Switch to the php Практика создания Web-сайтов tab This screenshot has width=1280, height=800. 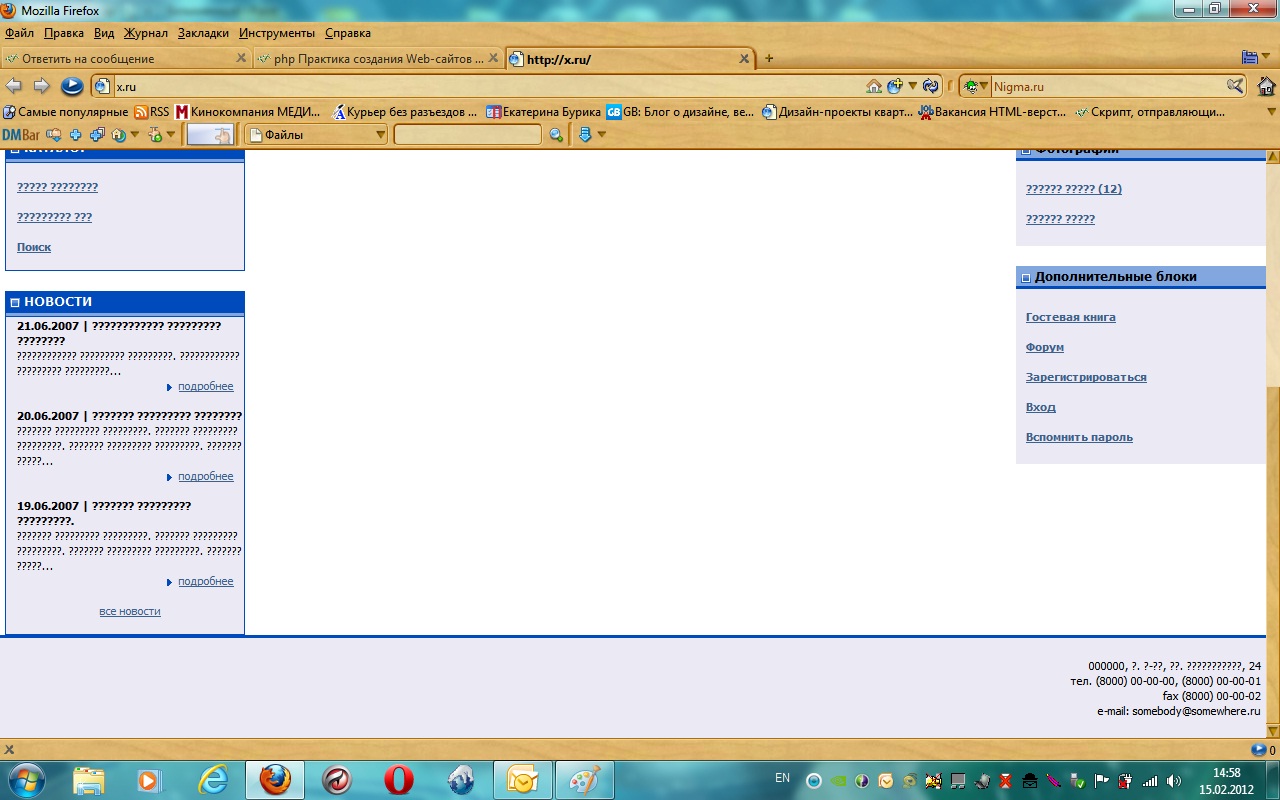coord(377,59)
